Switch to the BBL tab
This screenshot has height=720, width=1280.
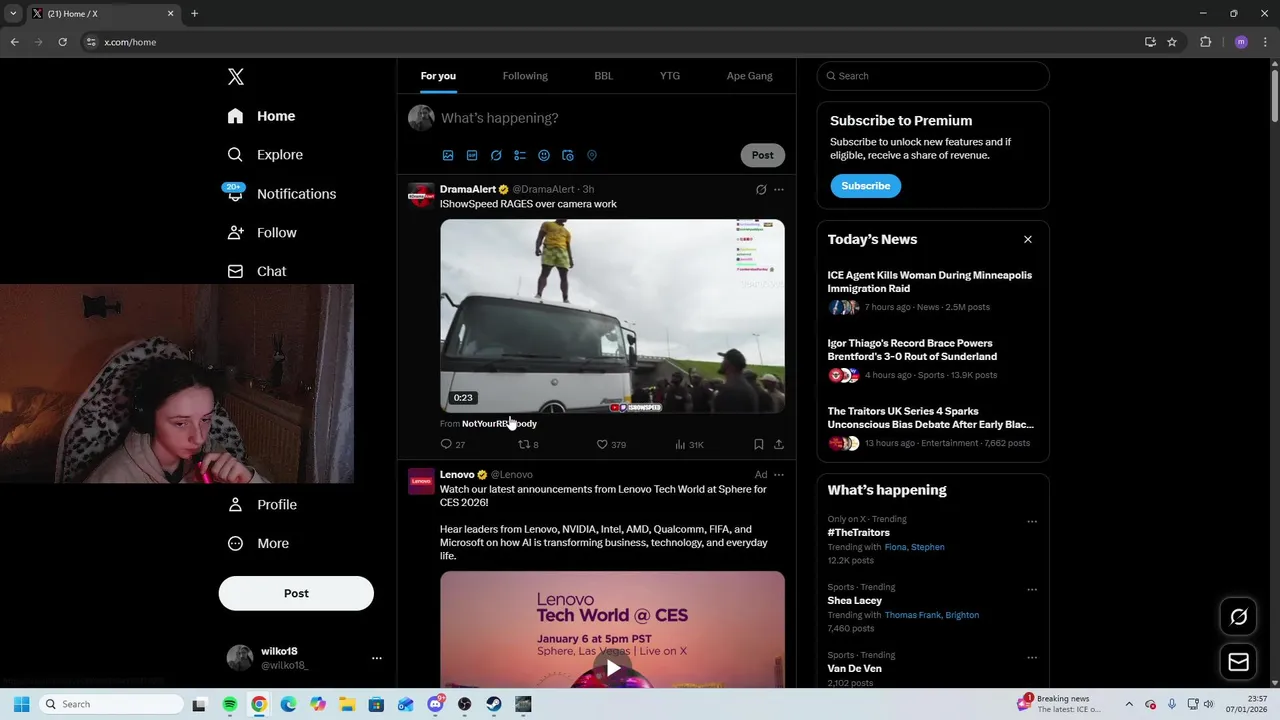604,76
